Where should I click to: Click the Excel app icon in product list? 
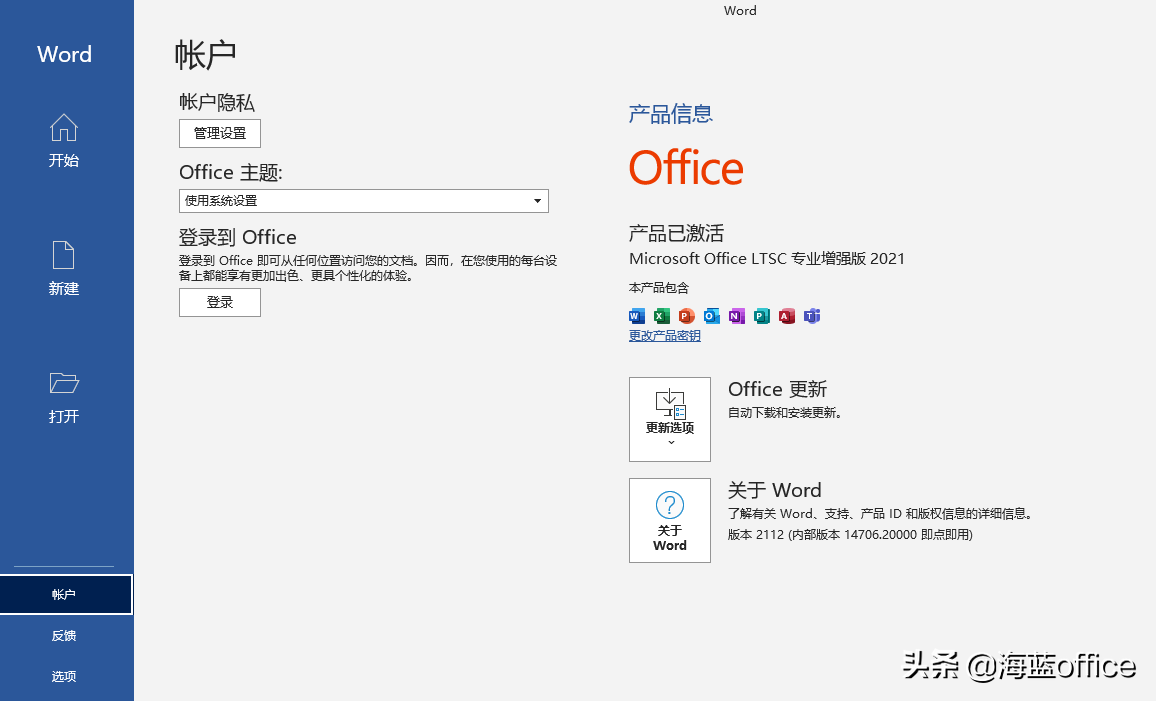point(662,316)
